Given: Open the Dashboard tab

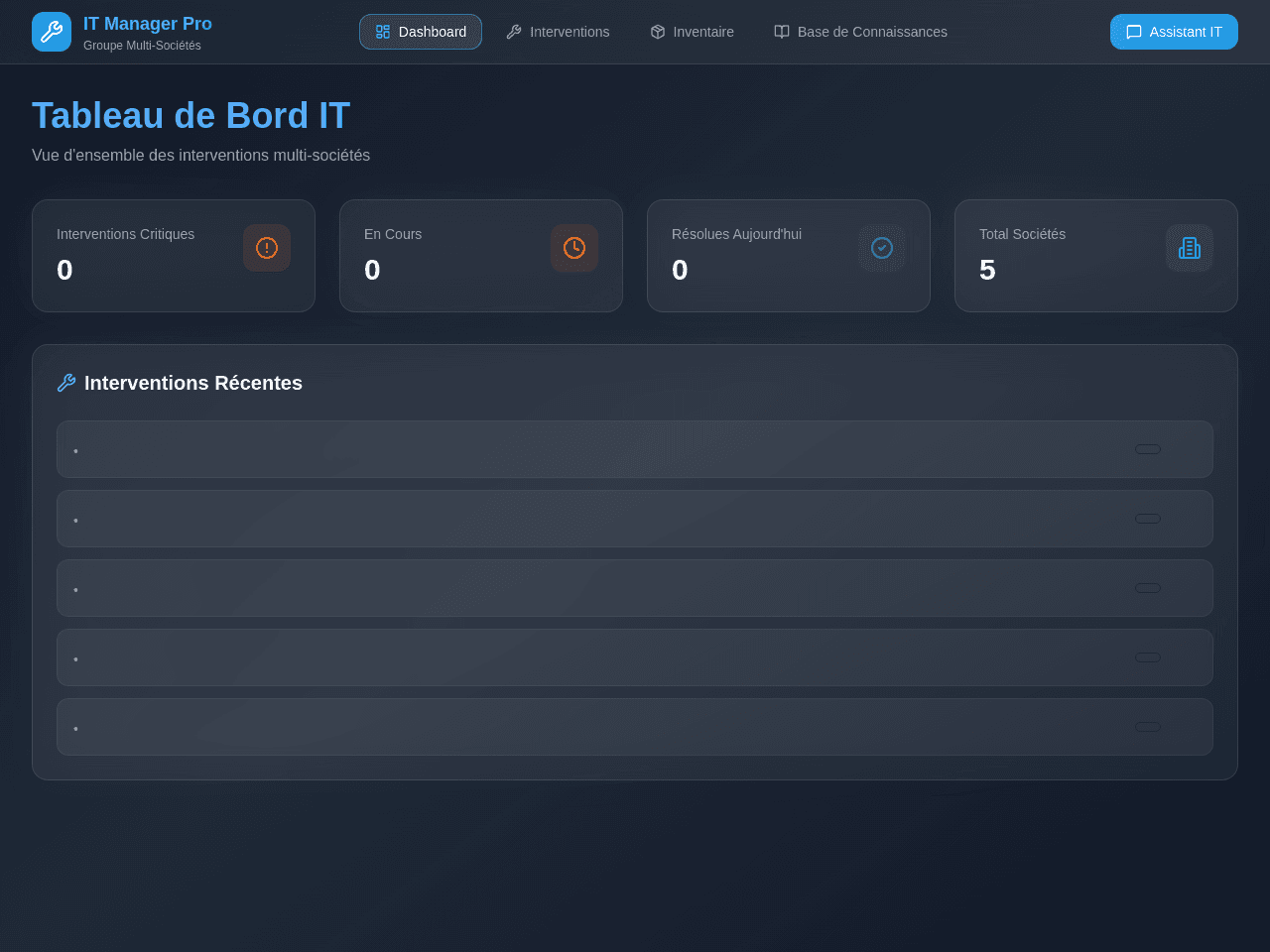Looking at the screenshot, I should 421,32.
